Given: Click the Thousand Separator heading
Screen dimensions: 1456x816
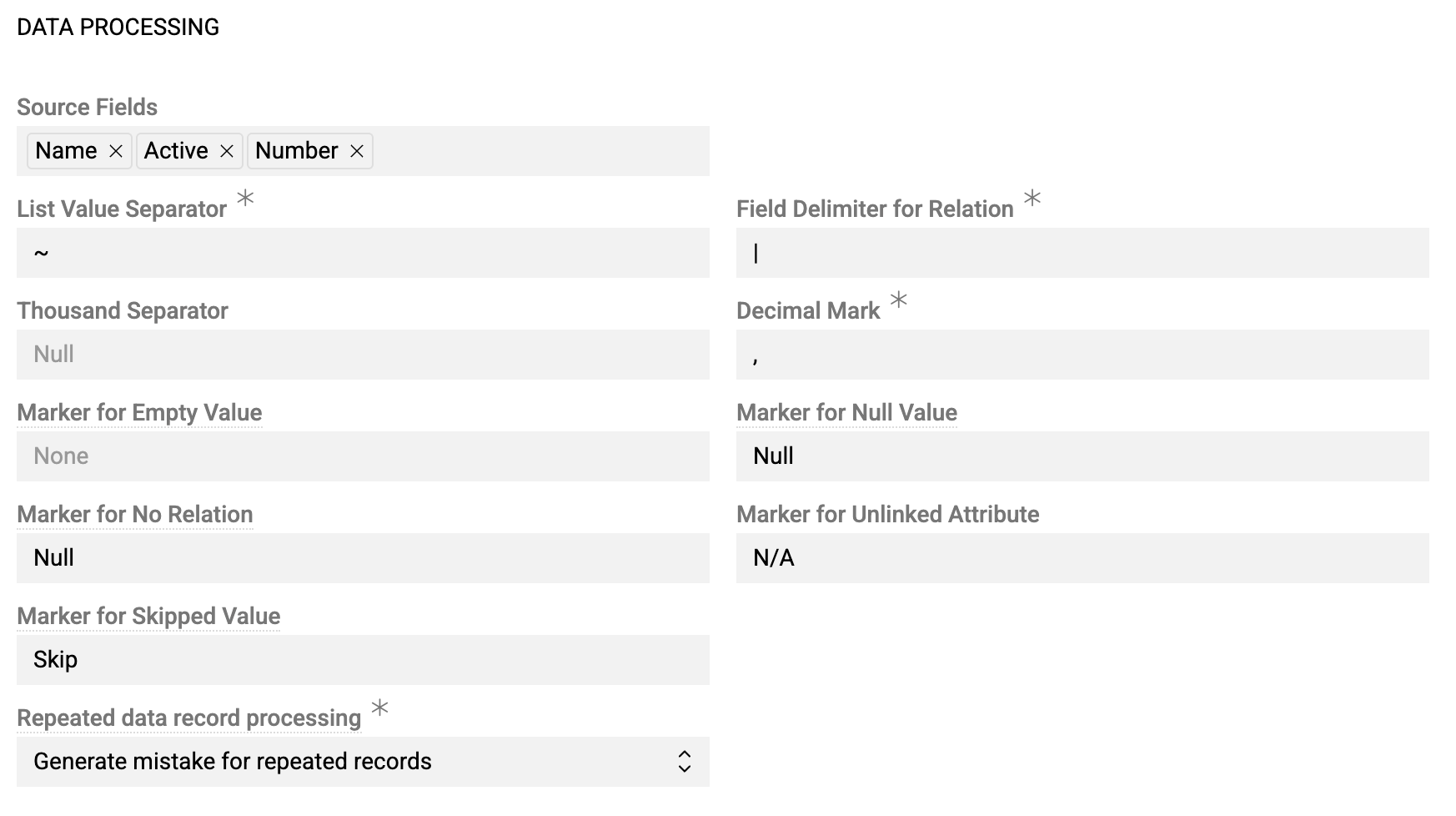Looking at the screenshot, I should [x=122, y=310].
